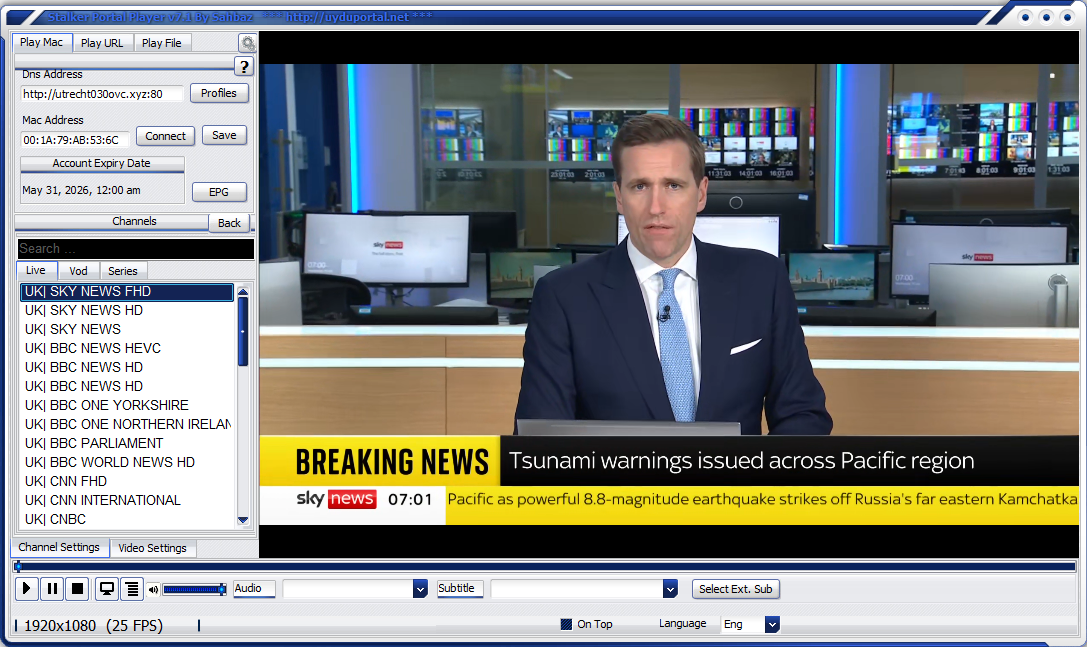Viewport: 1087px width, 647px height.
Task: Switch to the Play File tab
Action: click(162, 43)
